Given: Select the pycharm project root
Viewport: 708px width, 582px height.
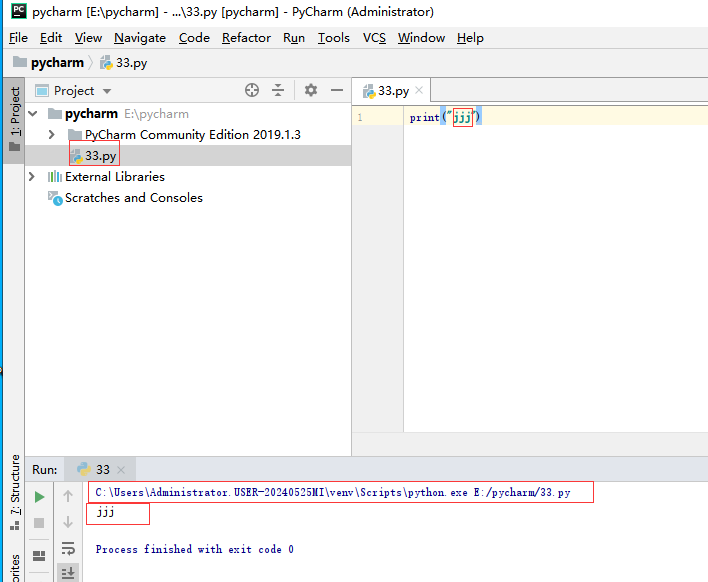Looking at the screenshot, I should coord(91,114).
